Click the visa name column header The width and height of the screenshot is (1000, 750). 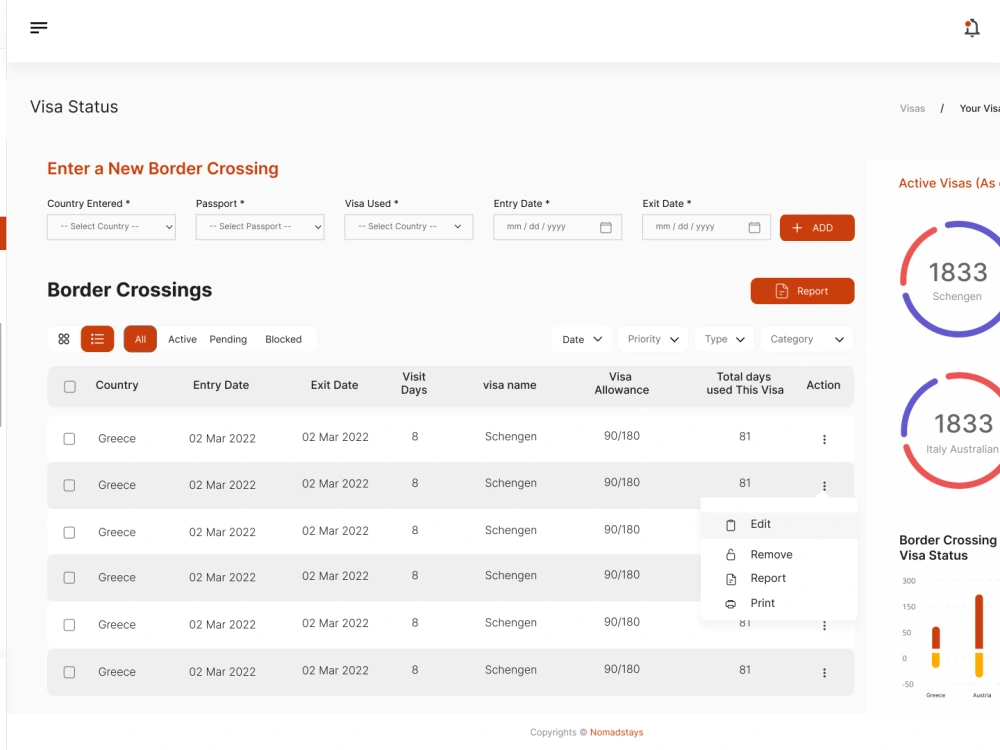pyautogui.click(x=509, y=385)
